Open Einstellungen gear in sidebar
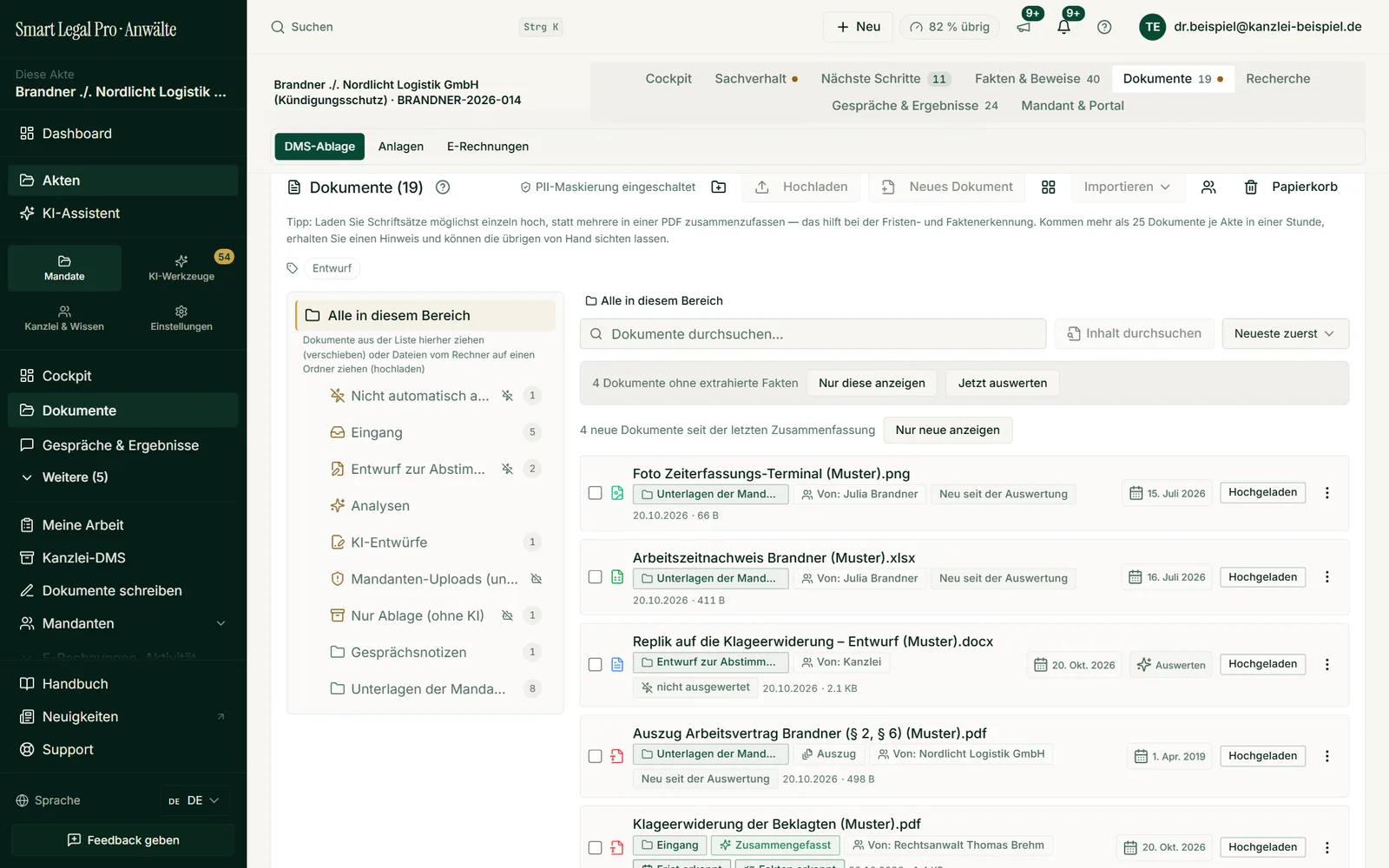 (x=181, y=318)
